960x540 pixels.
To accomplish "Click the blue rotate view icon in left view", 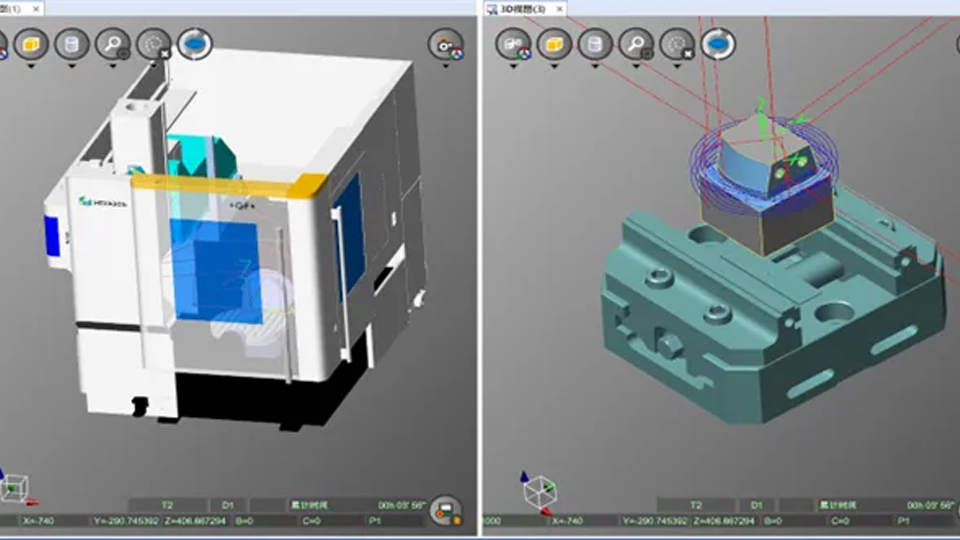I will 194,44.
